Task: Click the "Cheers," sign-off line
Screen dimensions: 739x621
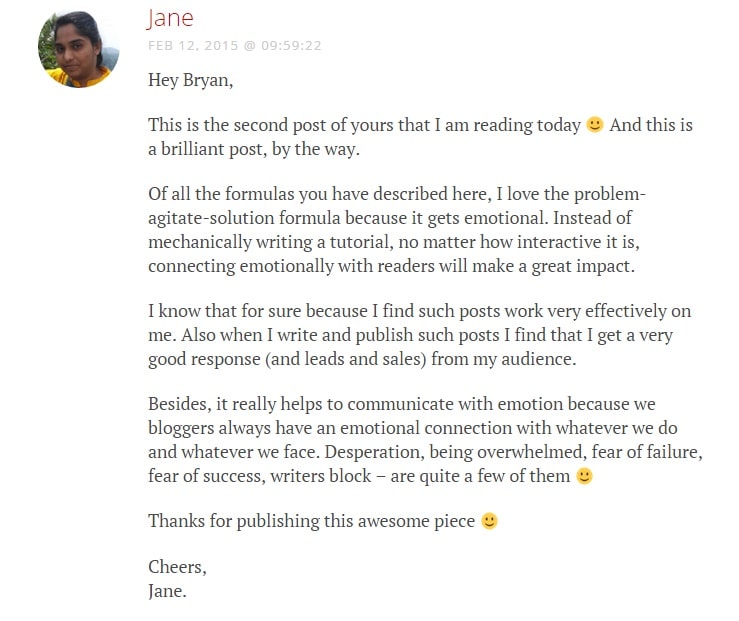Action: [177, 567]
